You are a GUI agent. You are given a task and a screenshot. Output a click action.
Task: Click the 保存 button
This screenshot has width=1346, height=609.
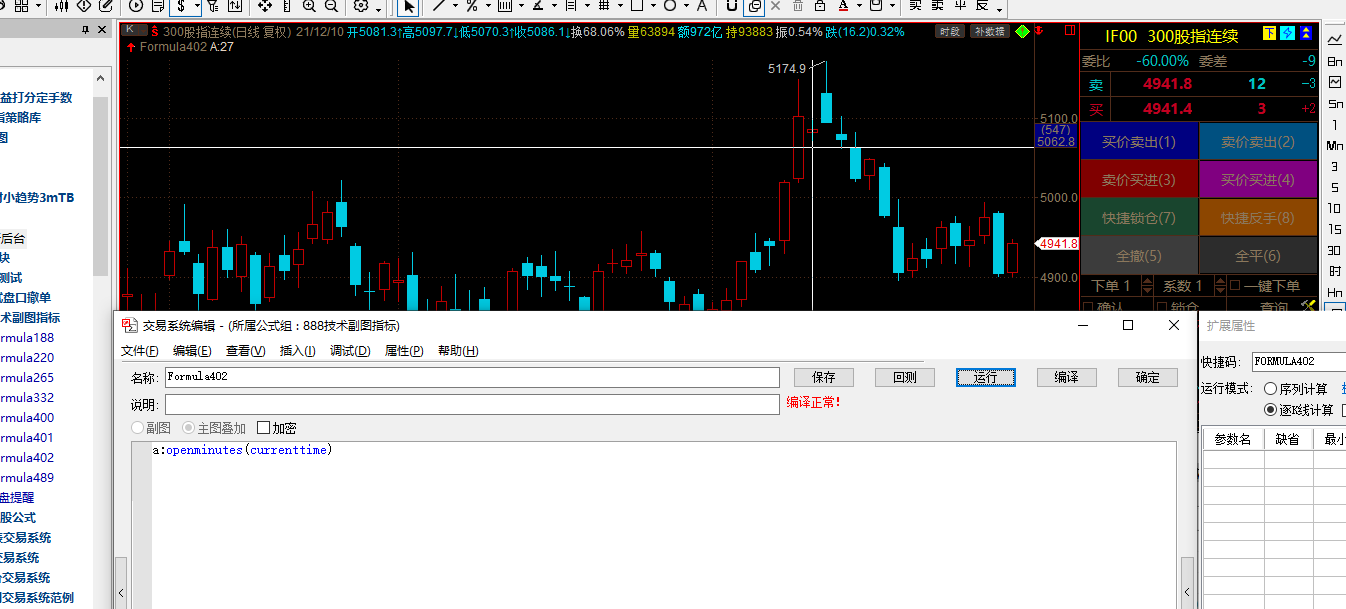(x=824, y=377)
